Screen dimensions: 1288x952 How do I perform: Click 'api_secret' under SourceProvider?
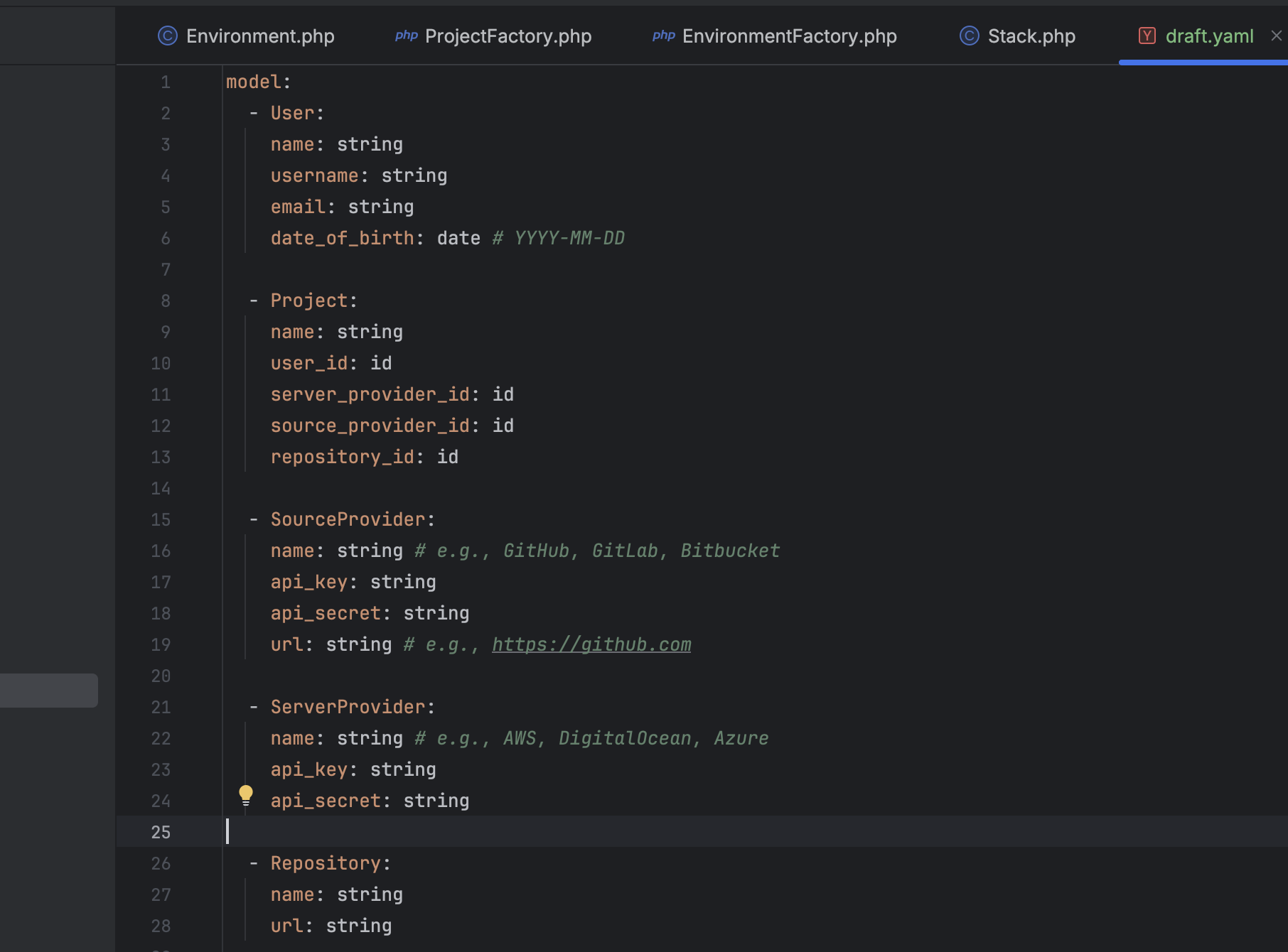click(326, 613)
